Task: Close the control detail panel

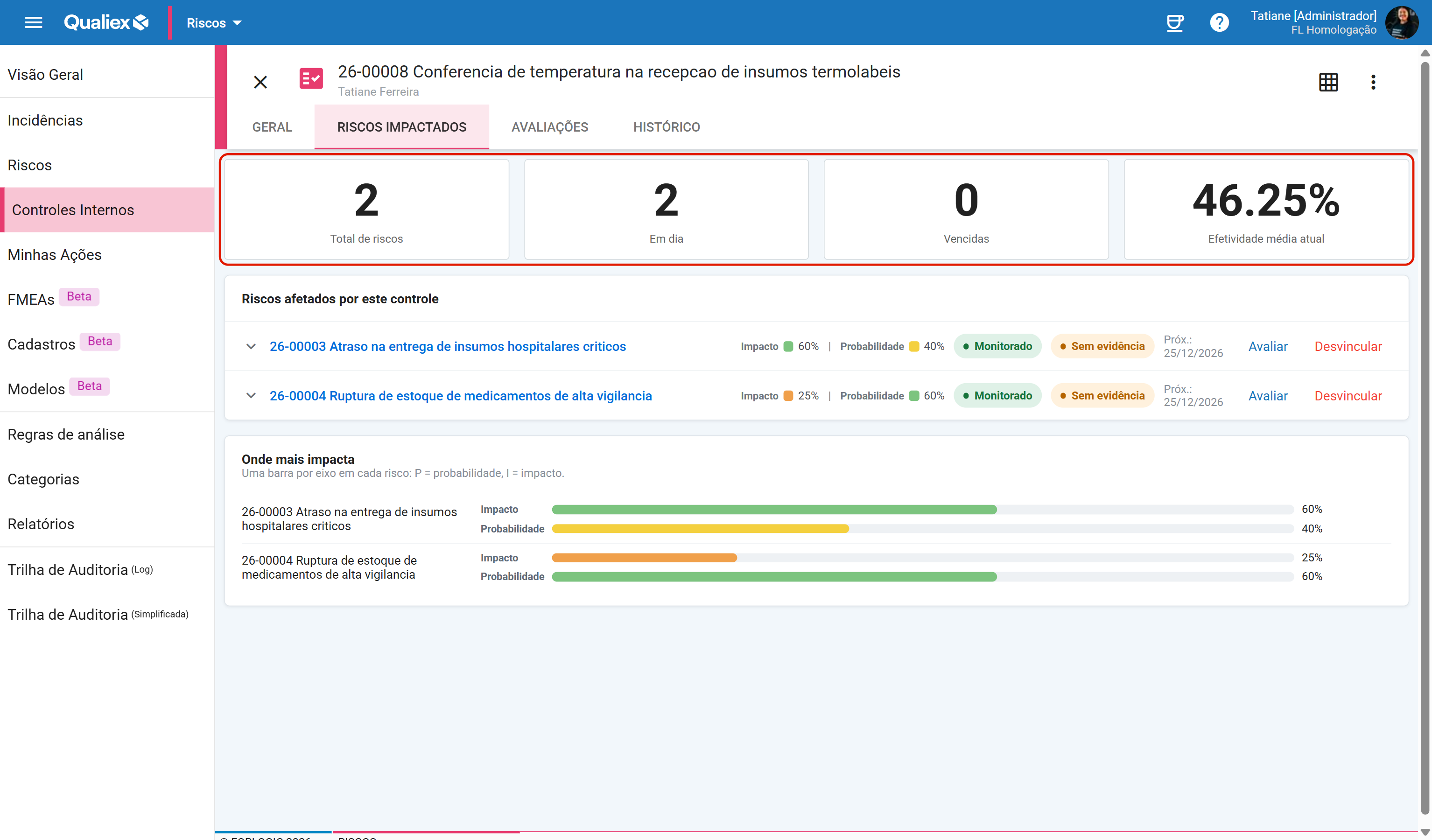Action: point(260,82)
